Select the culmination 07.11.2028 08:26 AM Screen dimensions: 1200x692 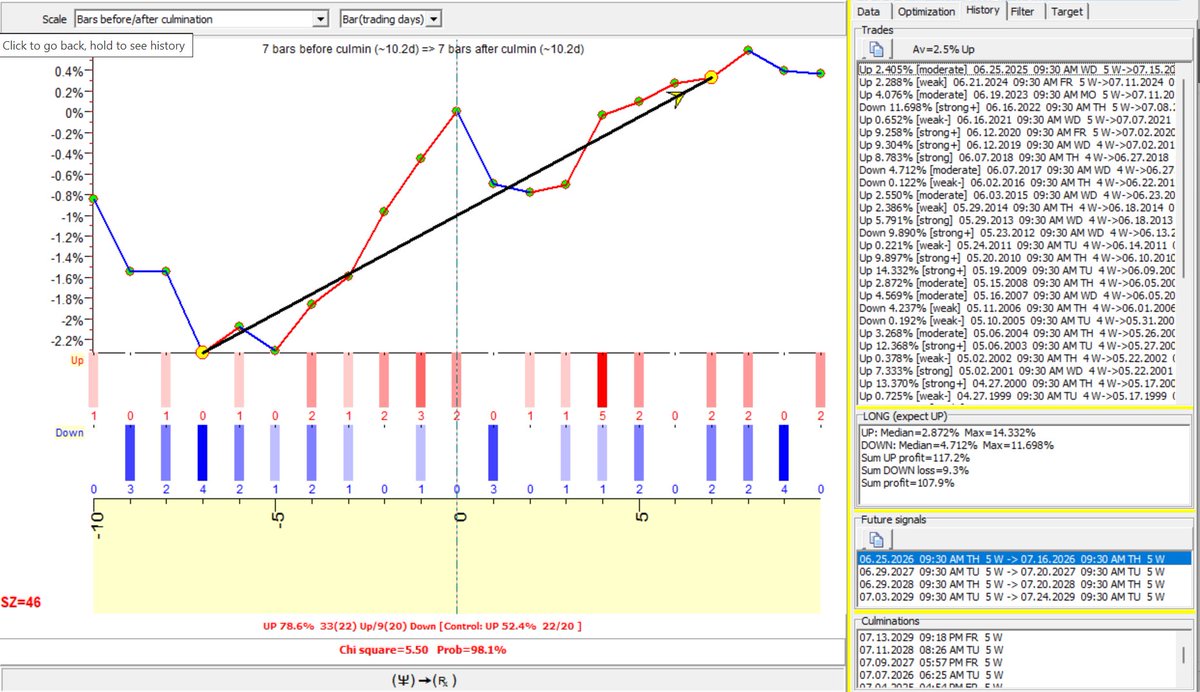[x=1016, y=648]
